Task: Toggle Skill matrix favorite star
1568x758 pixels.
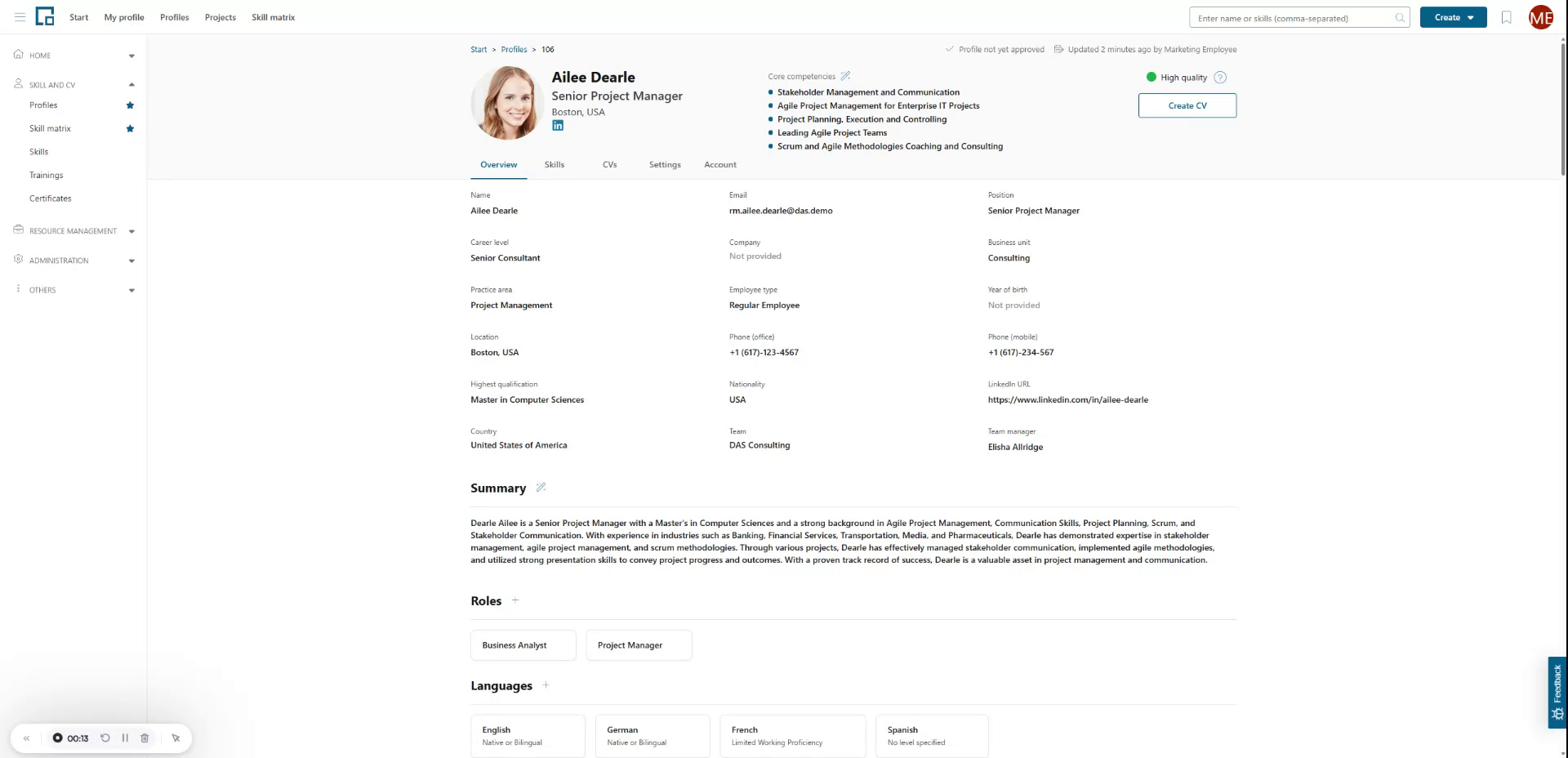Action: tap(130, 129)
